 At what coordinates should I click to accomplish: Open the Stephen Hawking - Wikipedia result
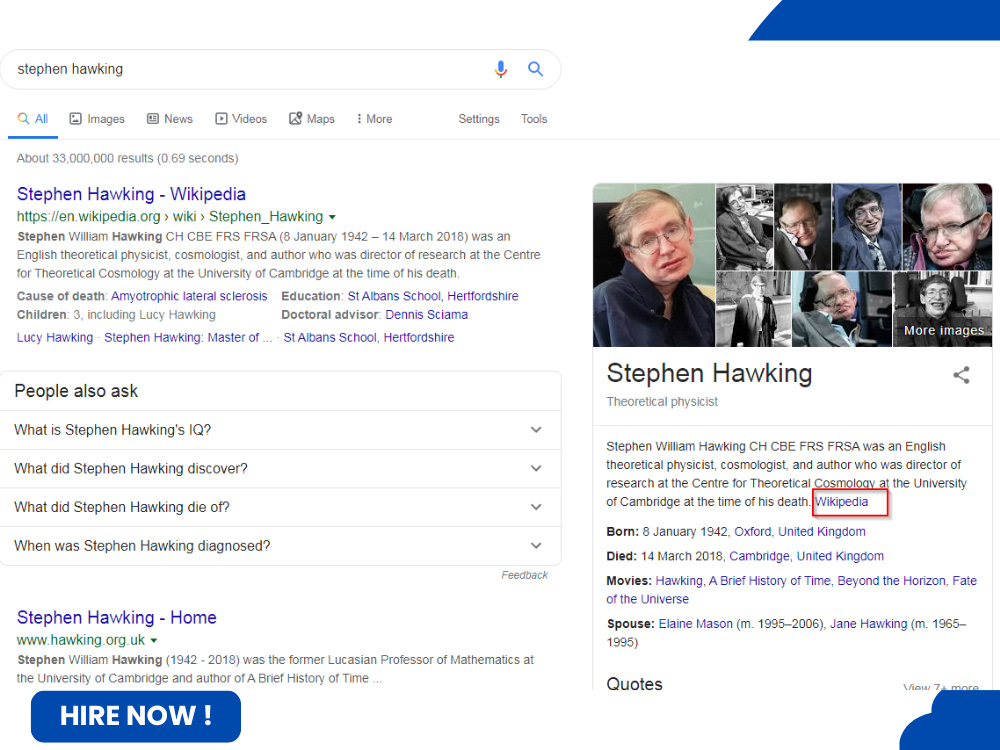pyautogui.click(x=131, y=194)
